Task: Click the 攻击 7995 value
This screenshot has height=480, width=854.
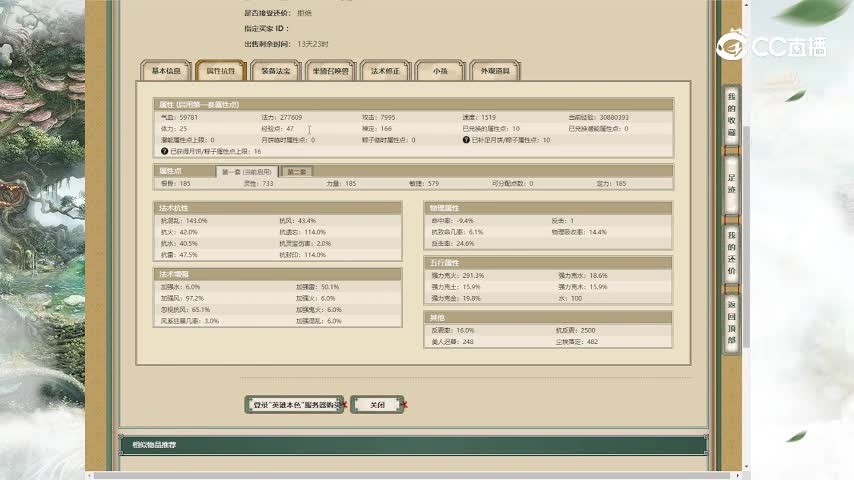Action: click(379, 117)
